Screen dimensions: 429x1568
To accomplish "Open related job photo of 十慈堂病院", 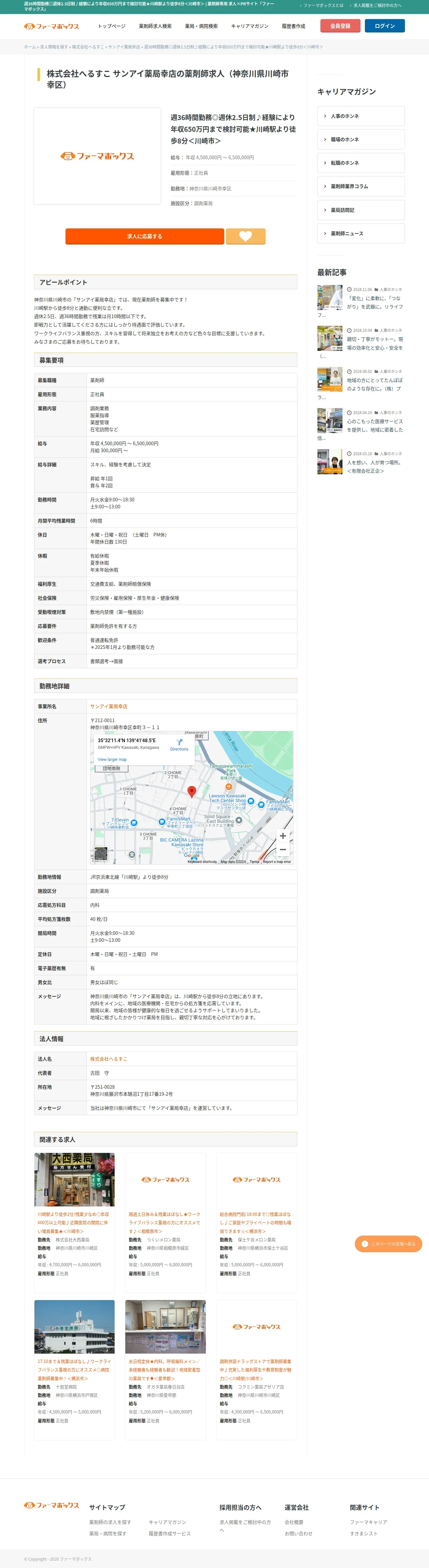I will [x=74, y=1327].
